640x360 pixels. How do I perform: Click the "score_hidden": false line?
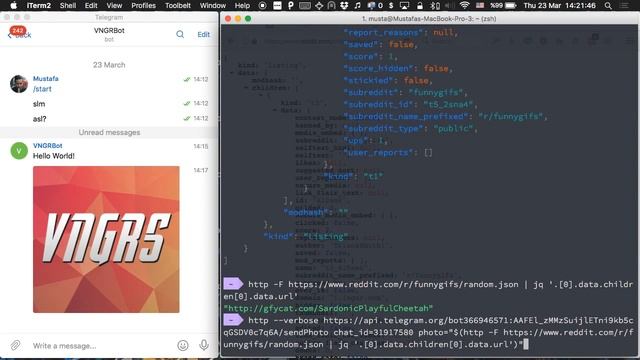tap(398, 68)
